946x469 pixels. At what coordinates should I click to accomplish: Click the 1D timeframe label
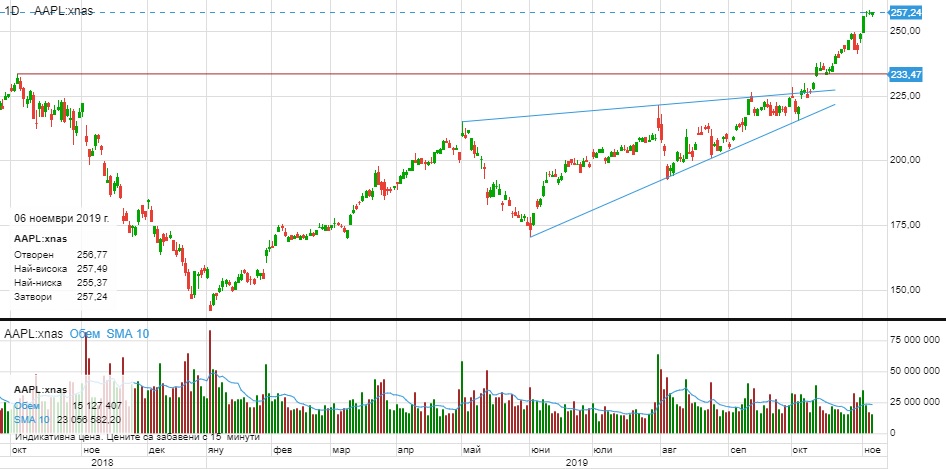(11, 11)
